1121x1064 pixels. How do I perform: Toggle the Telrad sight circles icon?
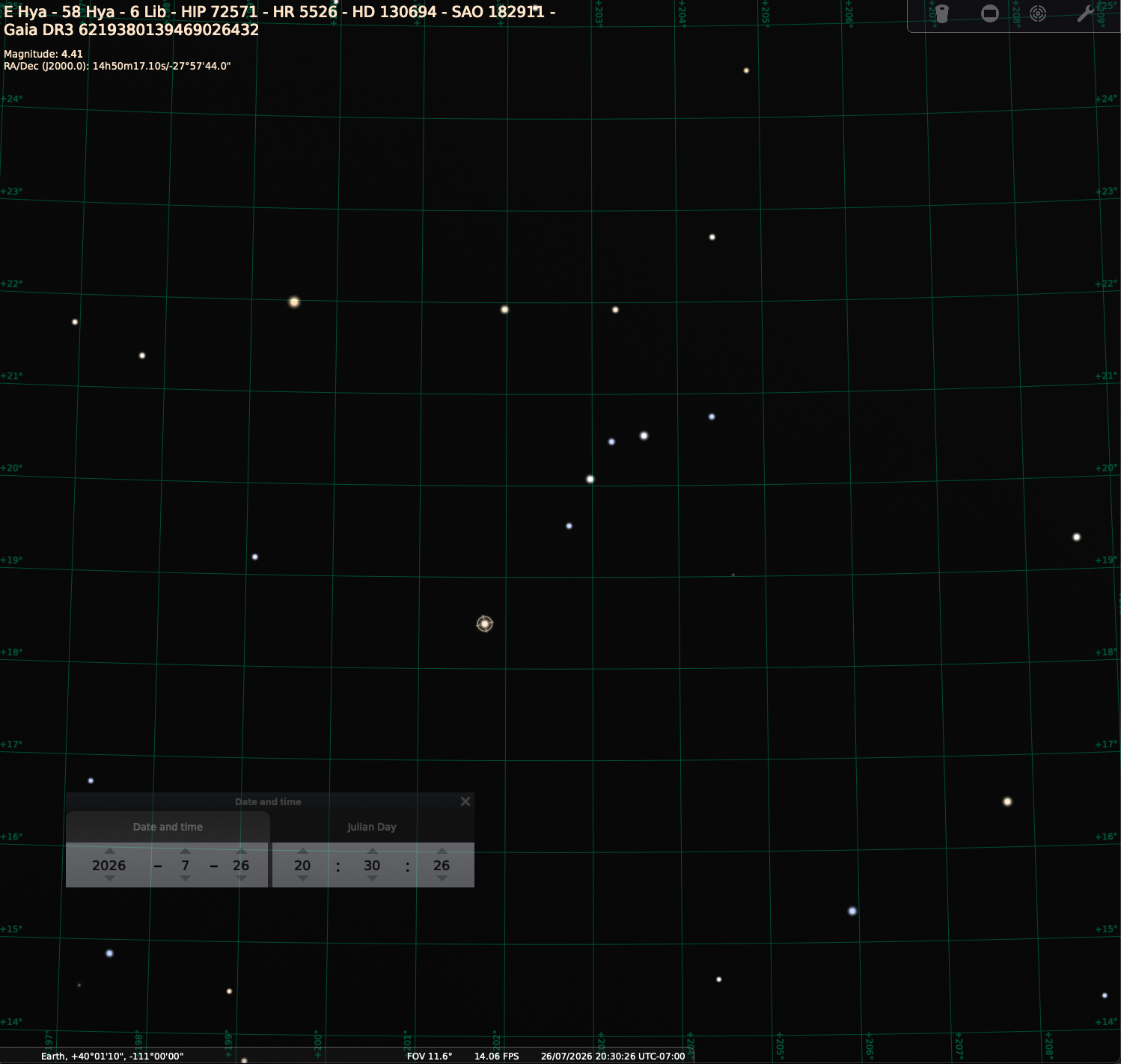(x=1038, y=13)
